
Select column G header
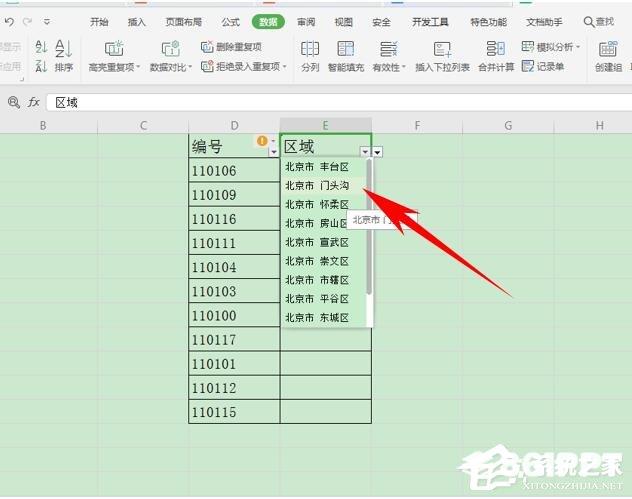point(508,125)
